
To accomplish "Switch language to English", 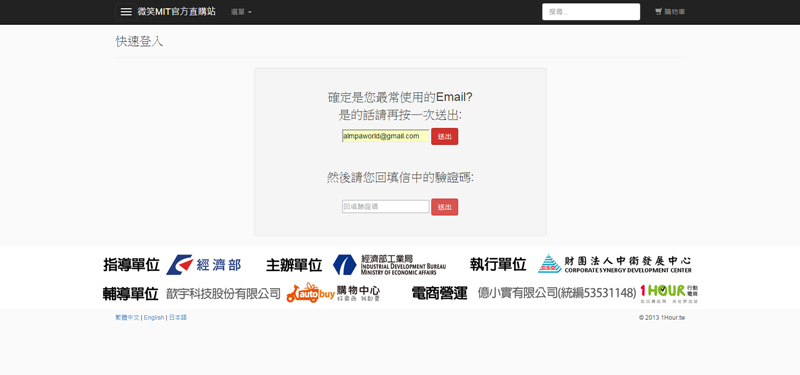I will [154, 317].
